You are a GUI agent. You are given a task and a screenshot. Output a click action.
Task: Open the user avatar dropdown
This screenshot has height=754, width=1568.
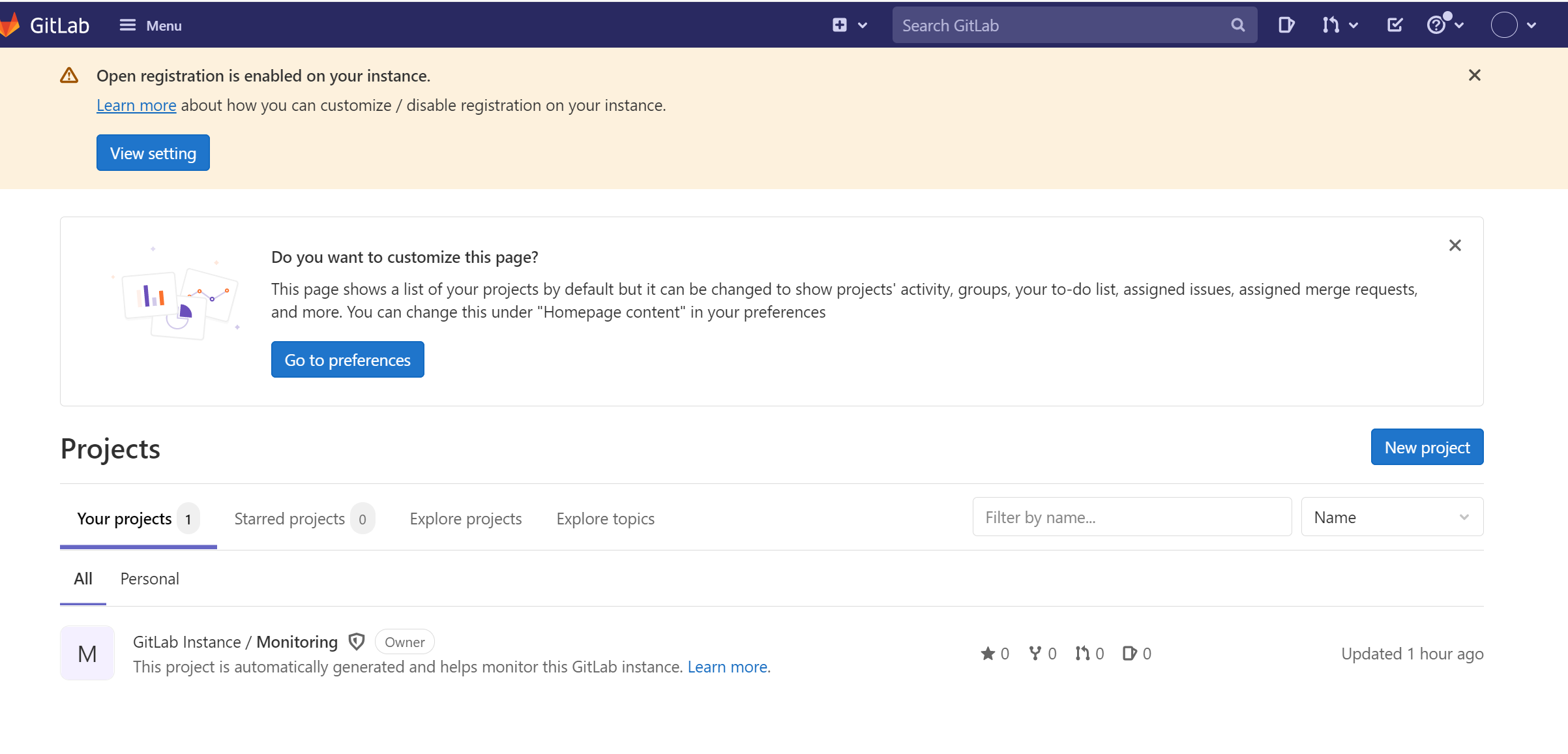[x=1514, y=25]
